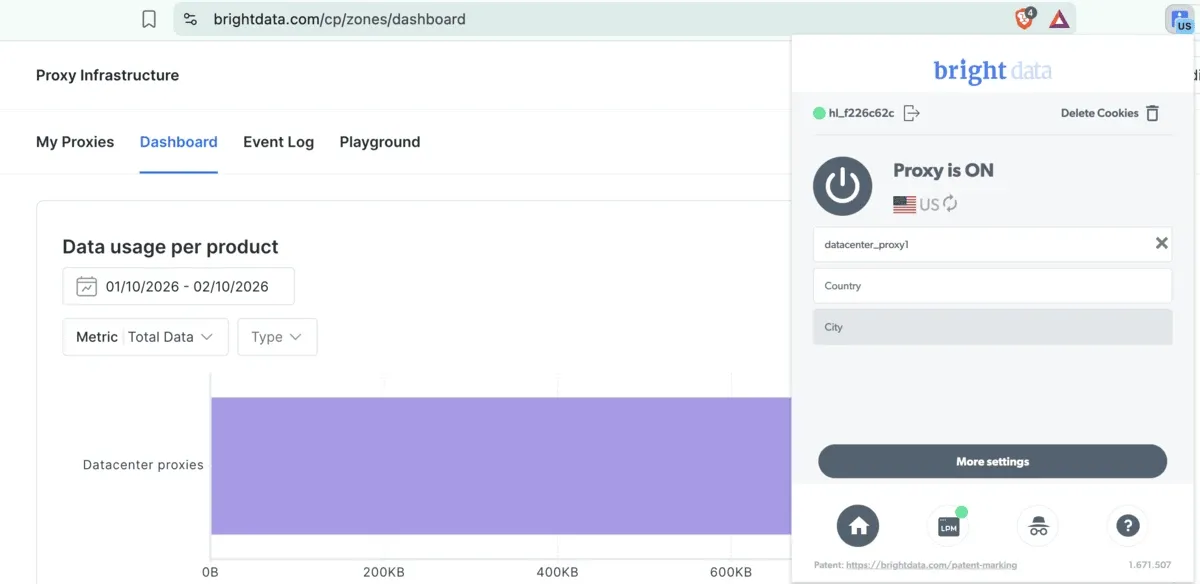
Task: Click the bookmark icon in address bar
Action: point(149,19)
